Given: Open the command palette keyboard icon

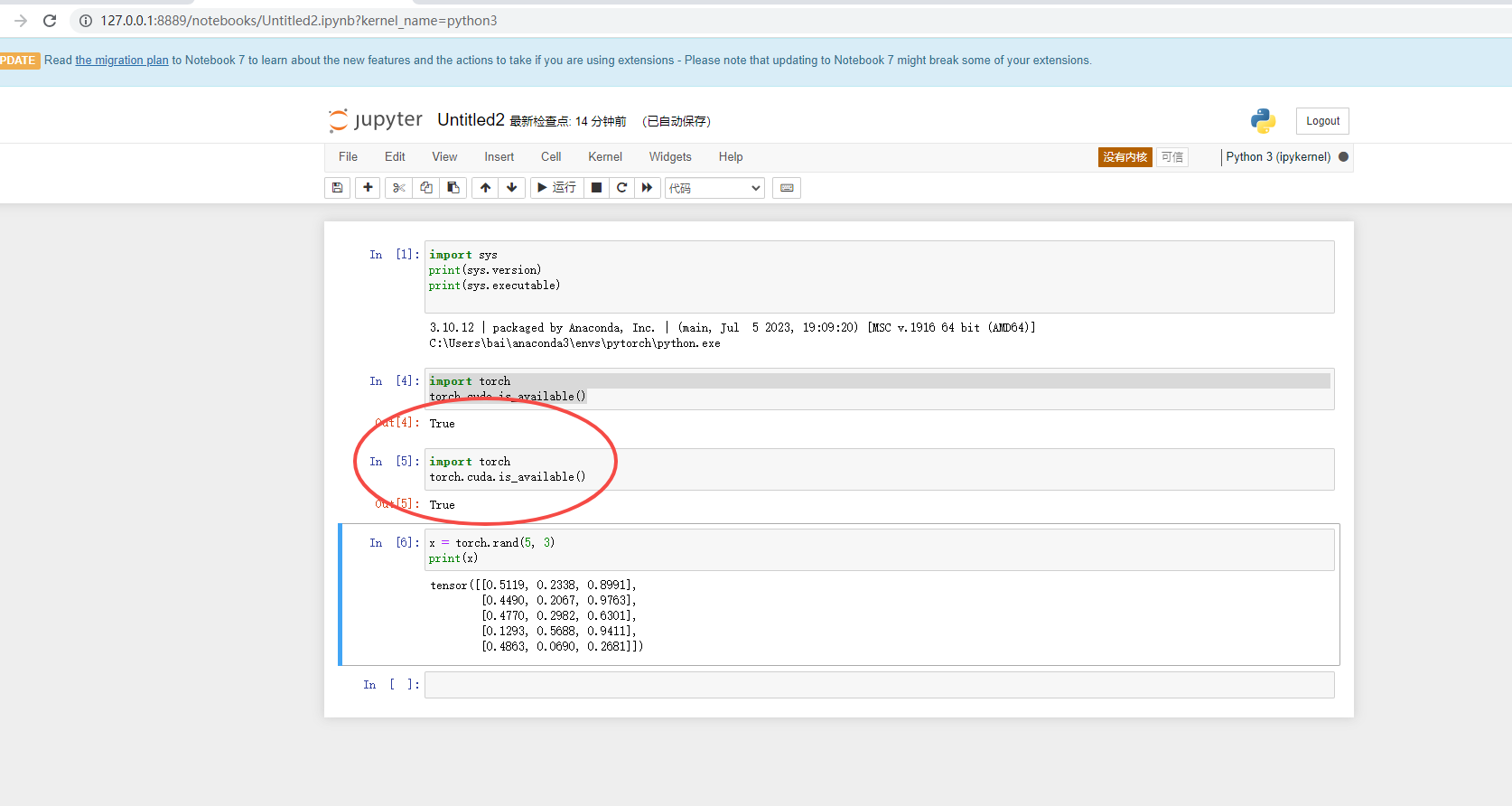Looking at the screenshot, I should [x=787, y=188].
